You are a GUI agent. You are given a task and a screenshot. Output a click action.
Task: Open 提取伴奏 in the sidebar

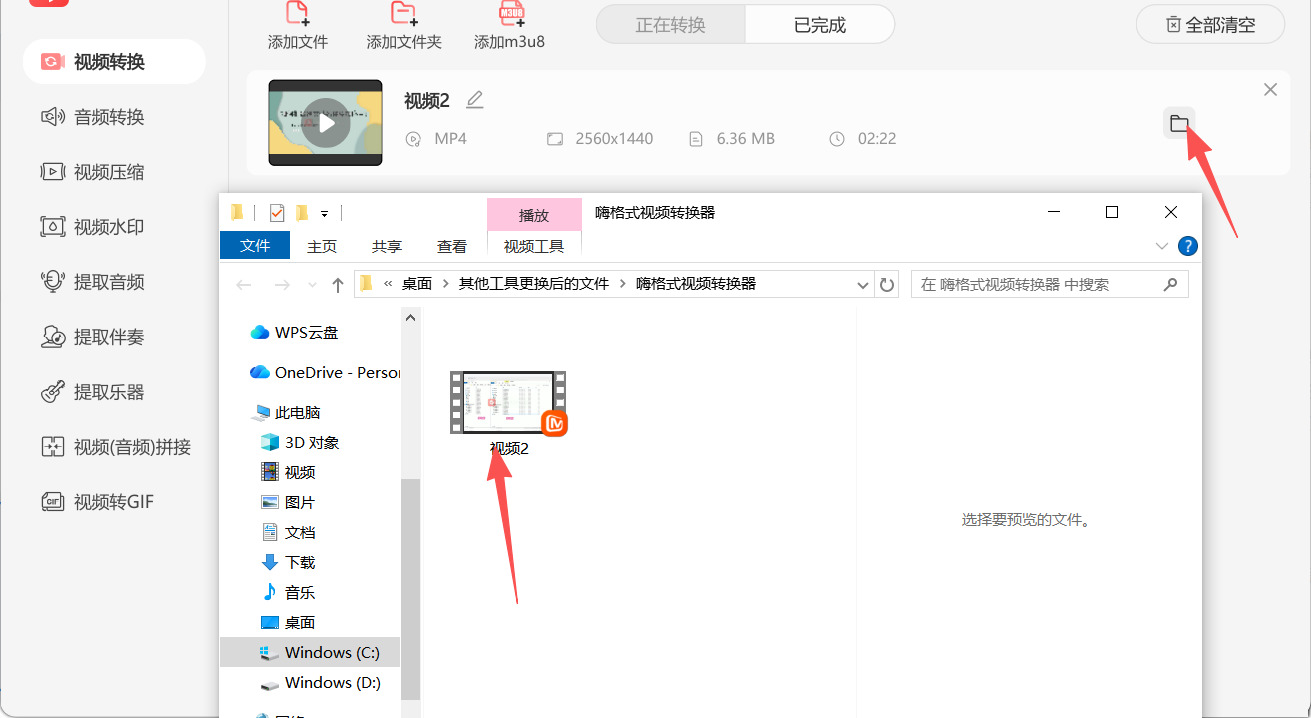(93, 337)
